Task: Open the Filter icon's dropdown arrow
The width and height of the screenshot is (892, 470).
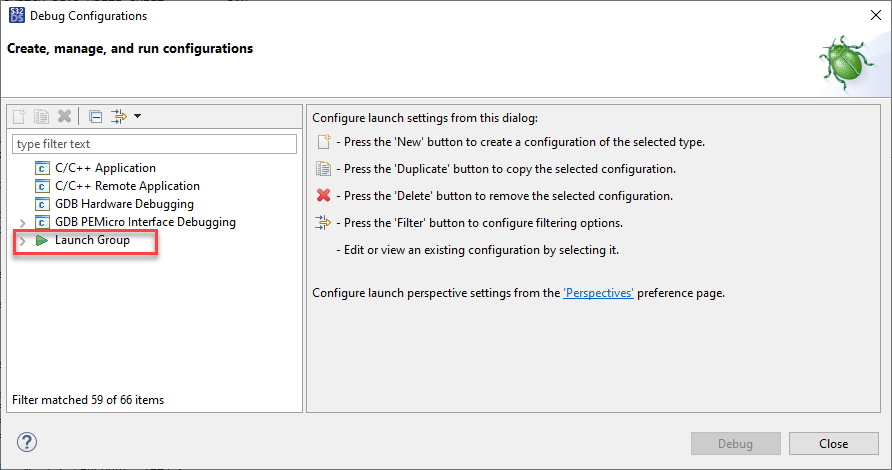Action: pos(137,116)
